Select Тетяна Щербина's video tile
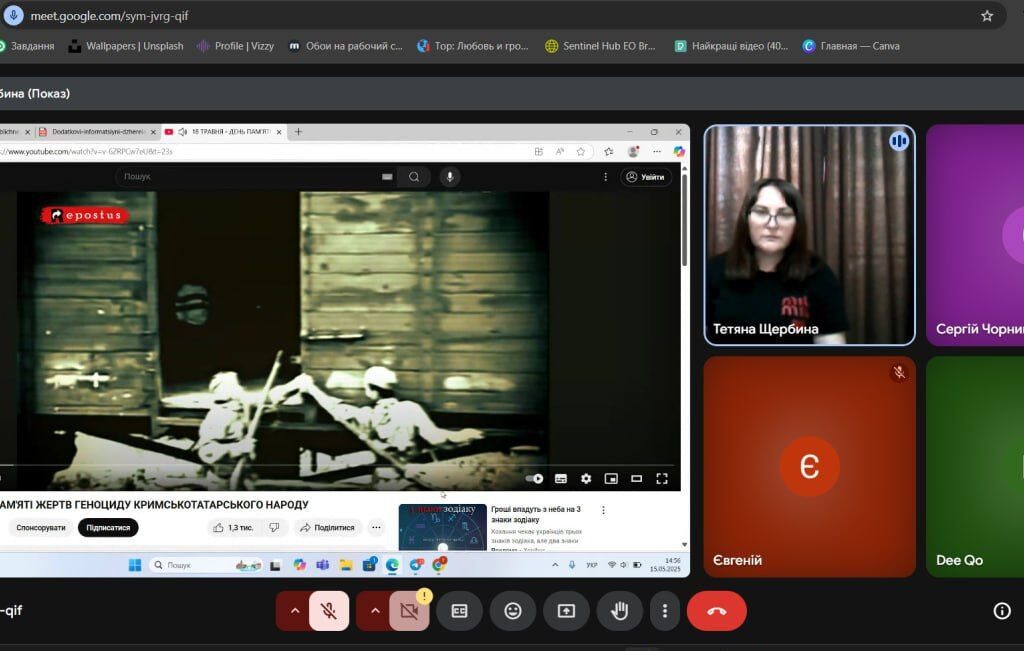 pyautogui.click(x=809, y=235)
